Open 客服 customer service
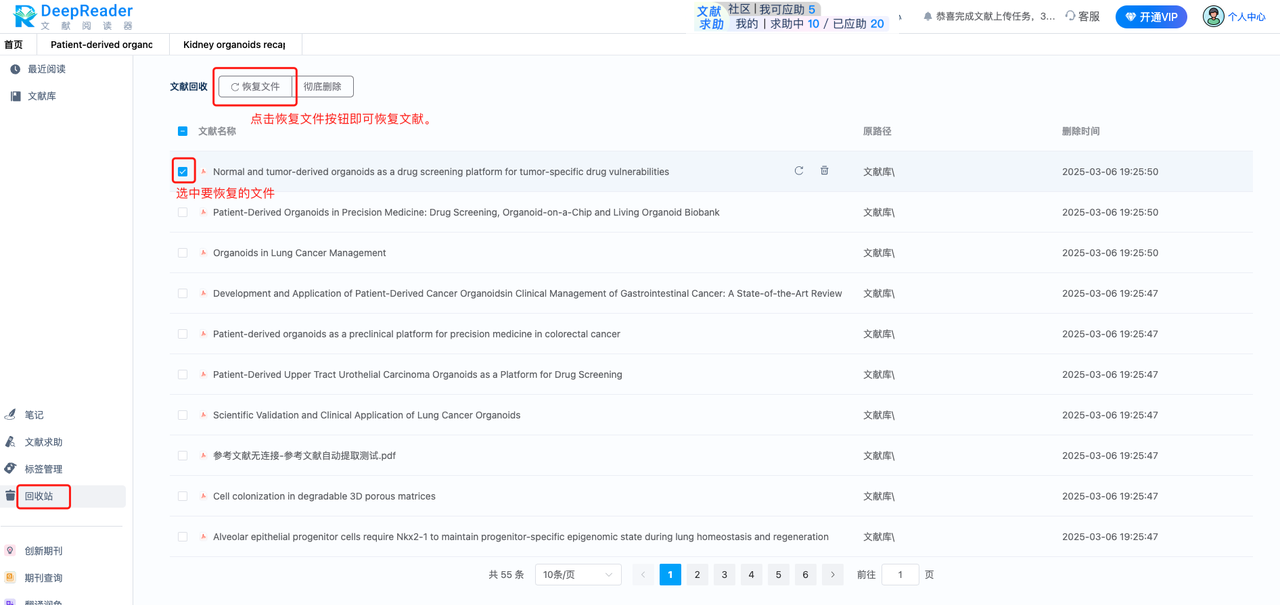1280x605 pixels. pos(1082,16)
